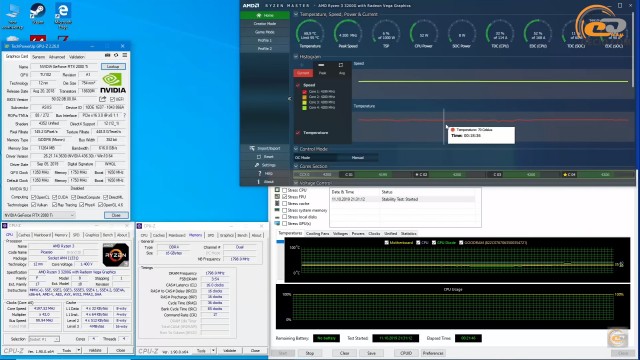Click the Close button in GPU-Z
The image size is (640, 360).
[116, 215]
